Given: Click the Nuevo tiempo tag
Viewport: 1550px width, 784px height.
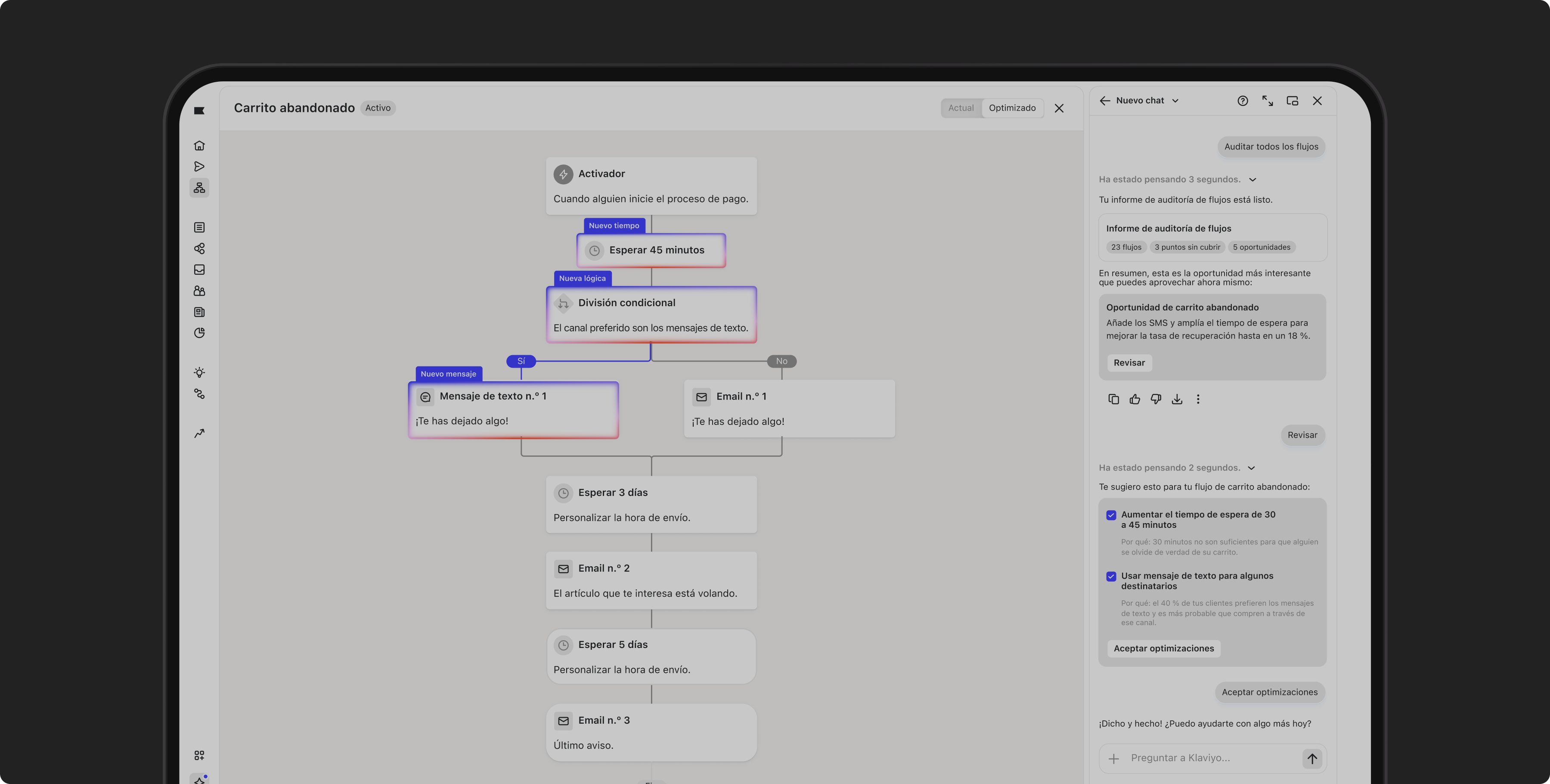Looking at the screenshot, I should (614, 226).
